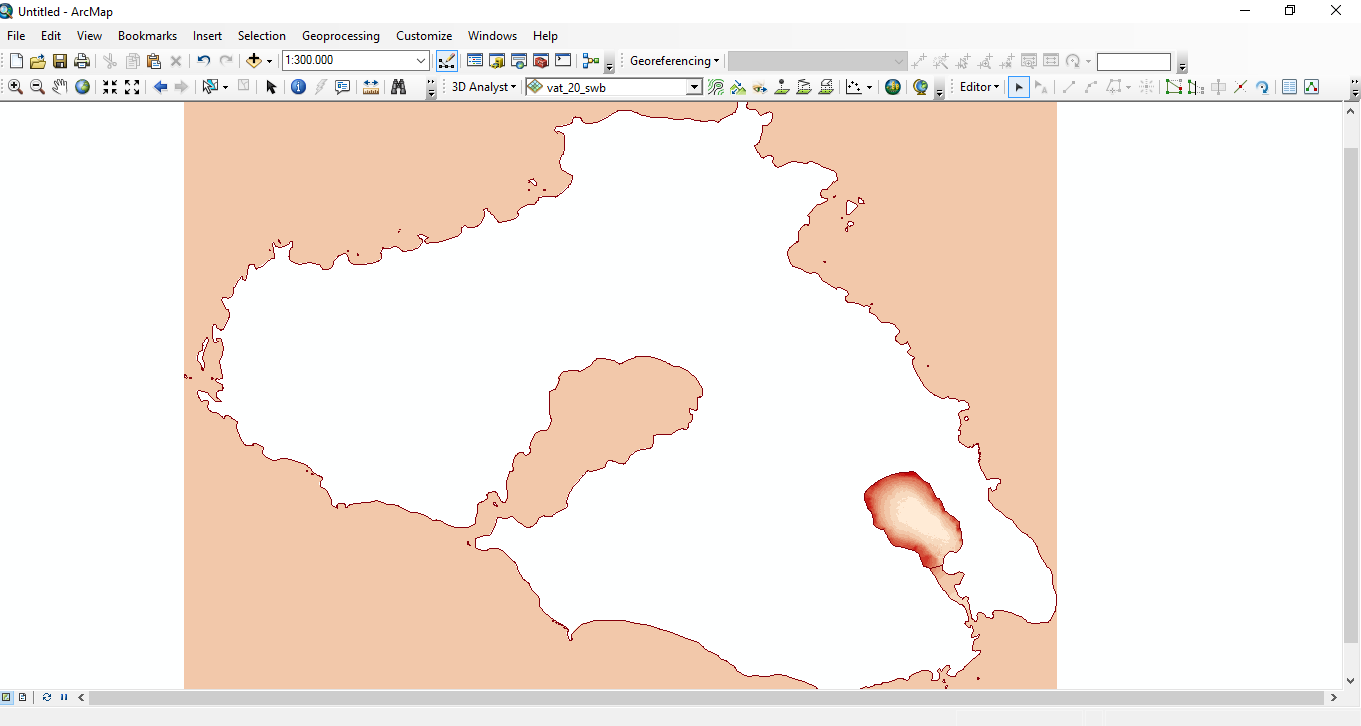The height and width of the screenshot is (726, 1361).
Task: Select the Create Steepest Path tool
Action: coord(738,87)
